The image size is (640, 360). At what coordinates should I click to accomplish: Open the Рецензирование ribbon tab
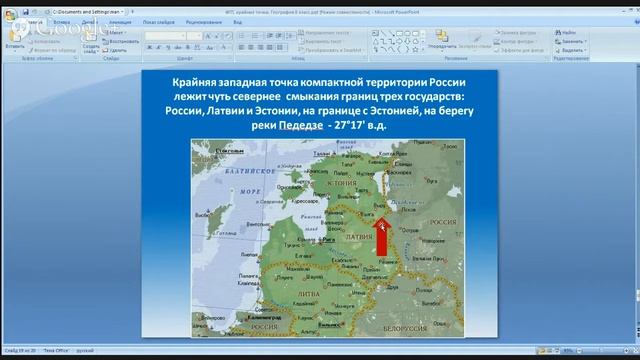(204, 22)
